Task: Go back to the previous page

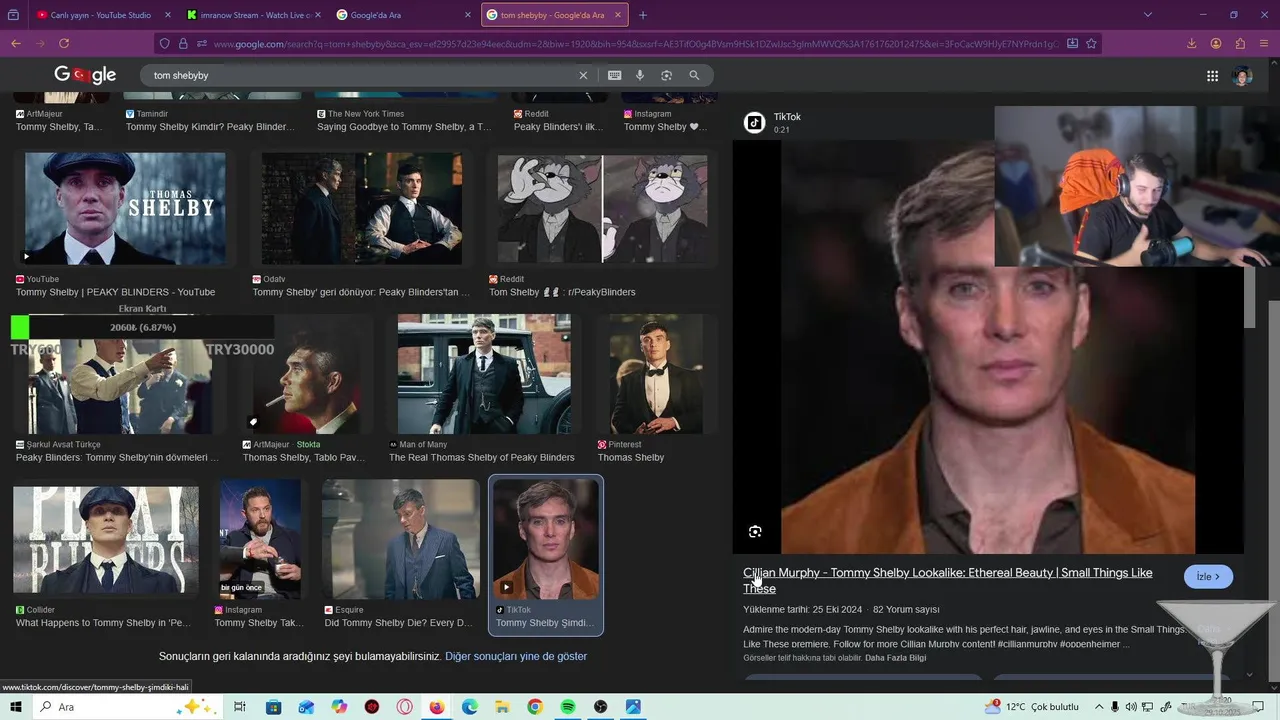Action: 16,43
